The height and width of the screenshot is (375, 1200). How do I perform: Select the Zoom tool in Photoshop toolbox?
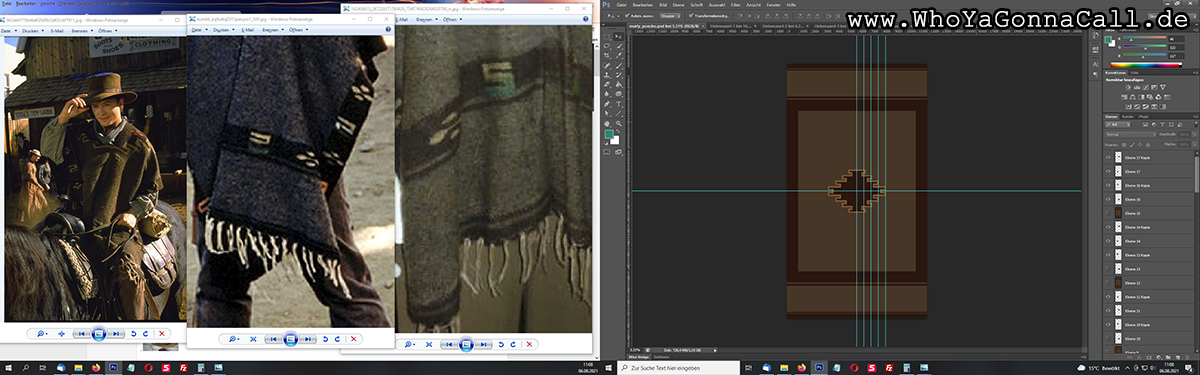(x=618, y=123)
